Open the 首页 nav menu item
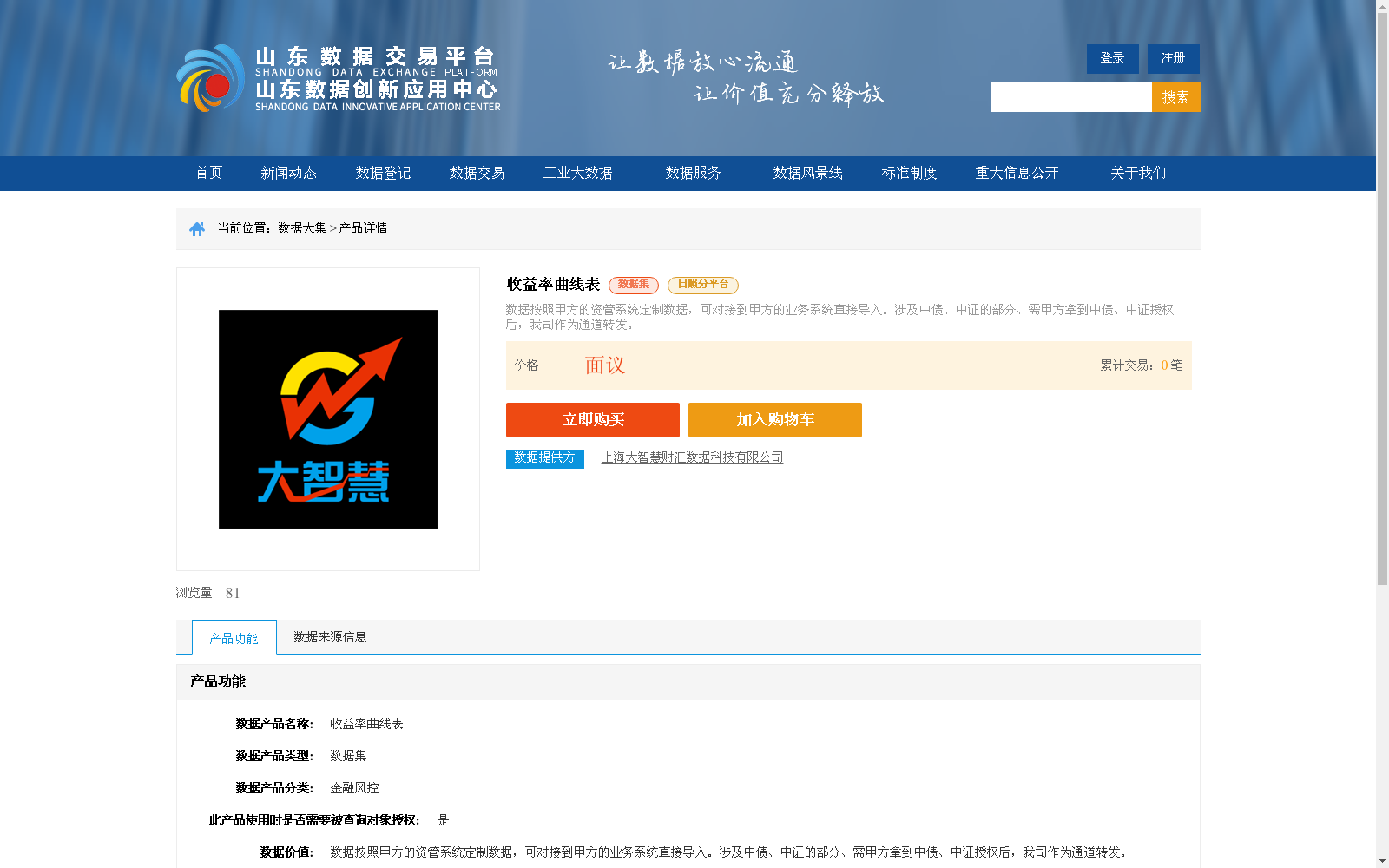Image resolution: width=1389 pixels, height=868 pixels. click(209, 174)
